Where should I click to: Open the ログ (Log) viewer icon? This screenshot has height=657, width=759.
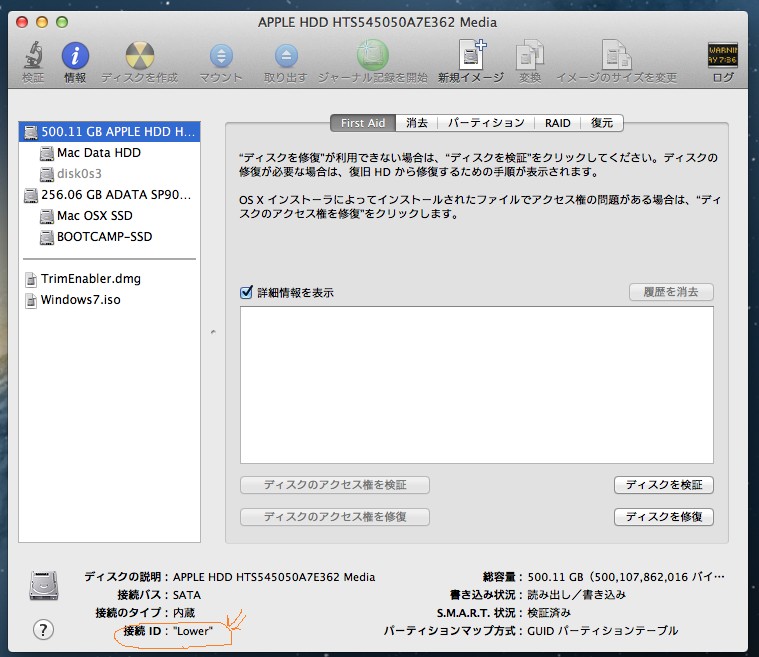pyautogui.click(x=722, y=56)
